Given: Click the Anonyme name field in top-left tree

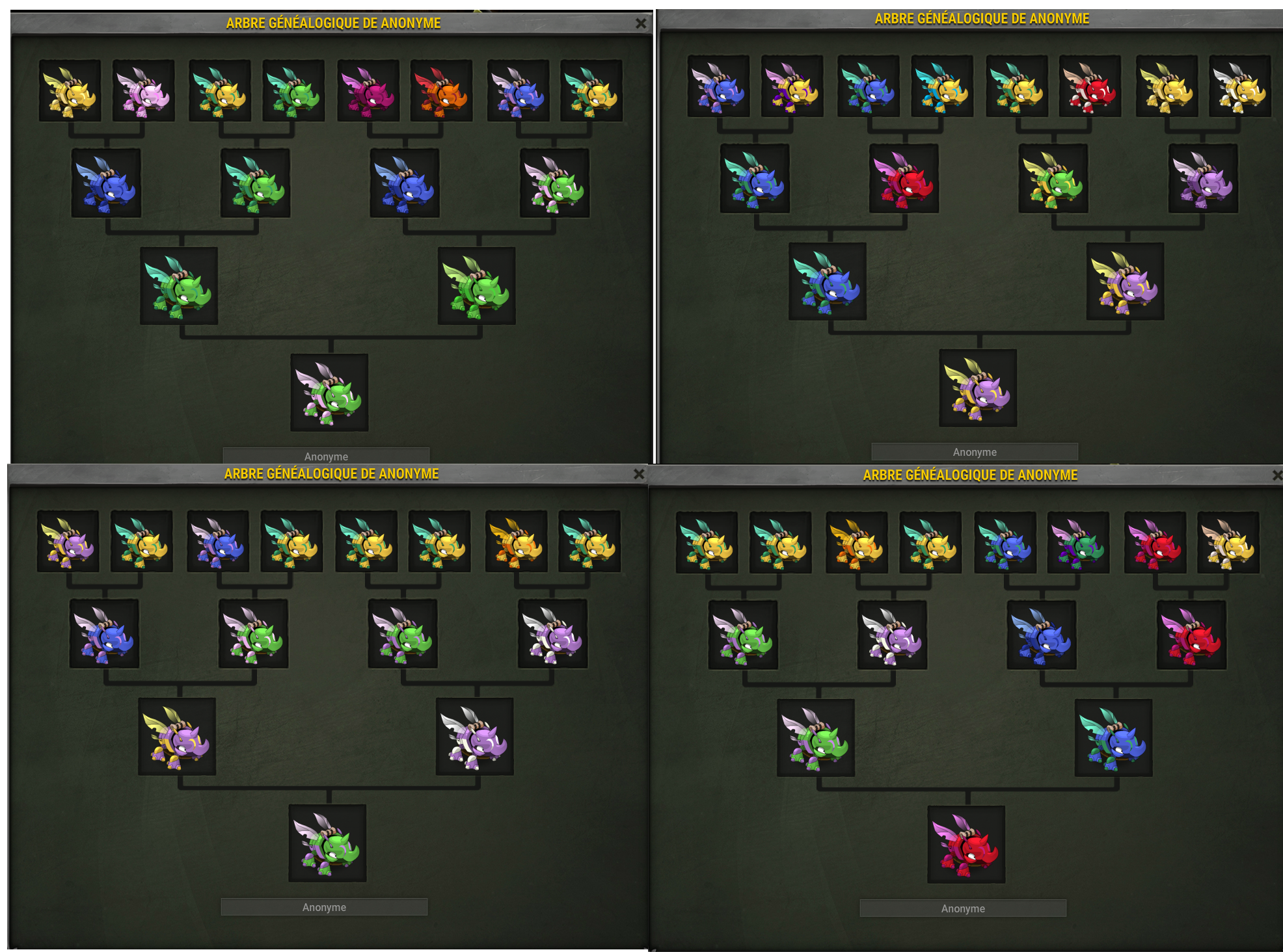Looking at the screenshot, I should (x=326, y=456).
